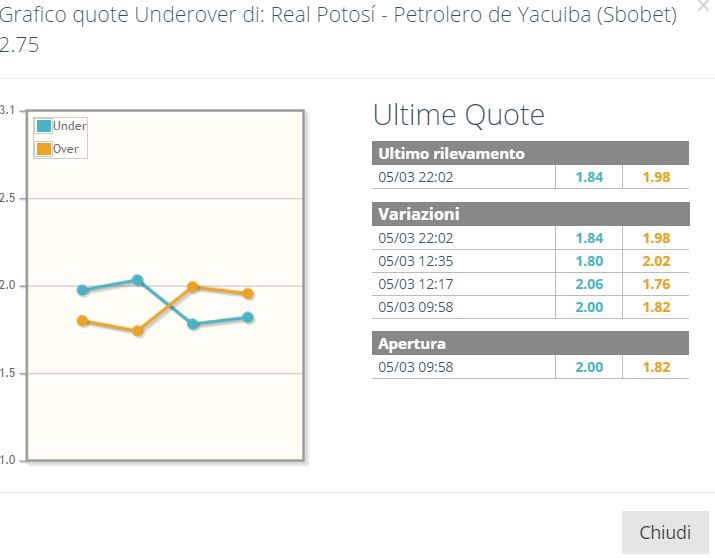Select the highest blue Under data point
Image resolution: width=715 pixels, height=558 pixels.
click(x=138, y=280)
